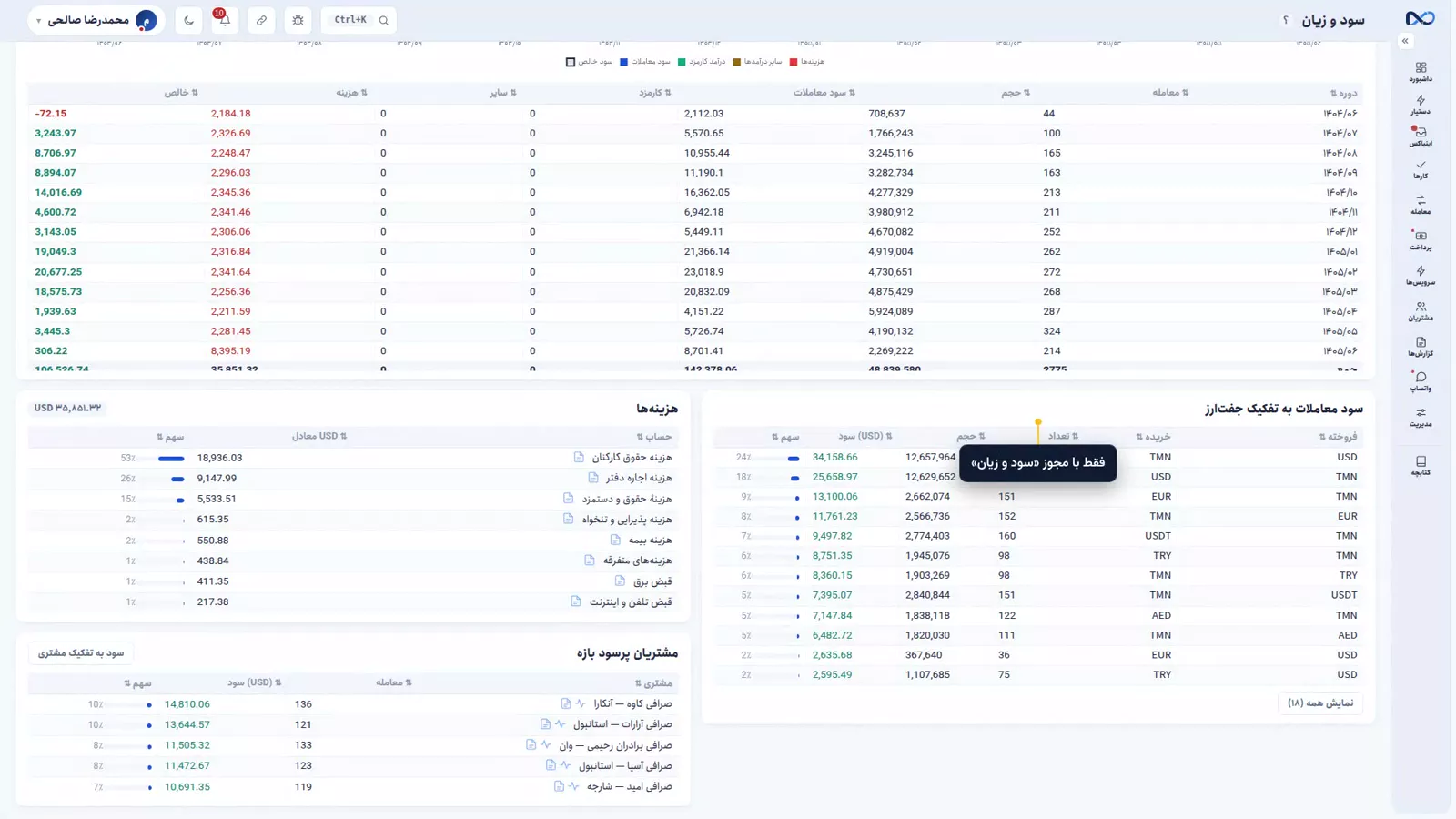Toggle the سود معاملات series in the chart legend

(x=645, y=62)
